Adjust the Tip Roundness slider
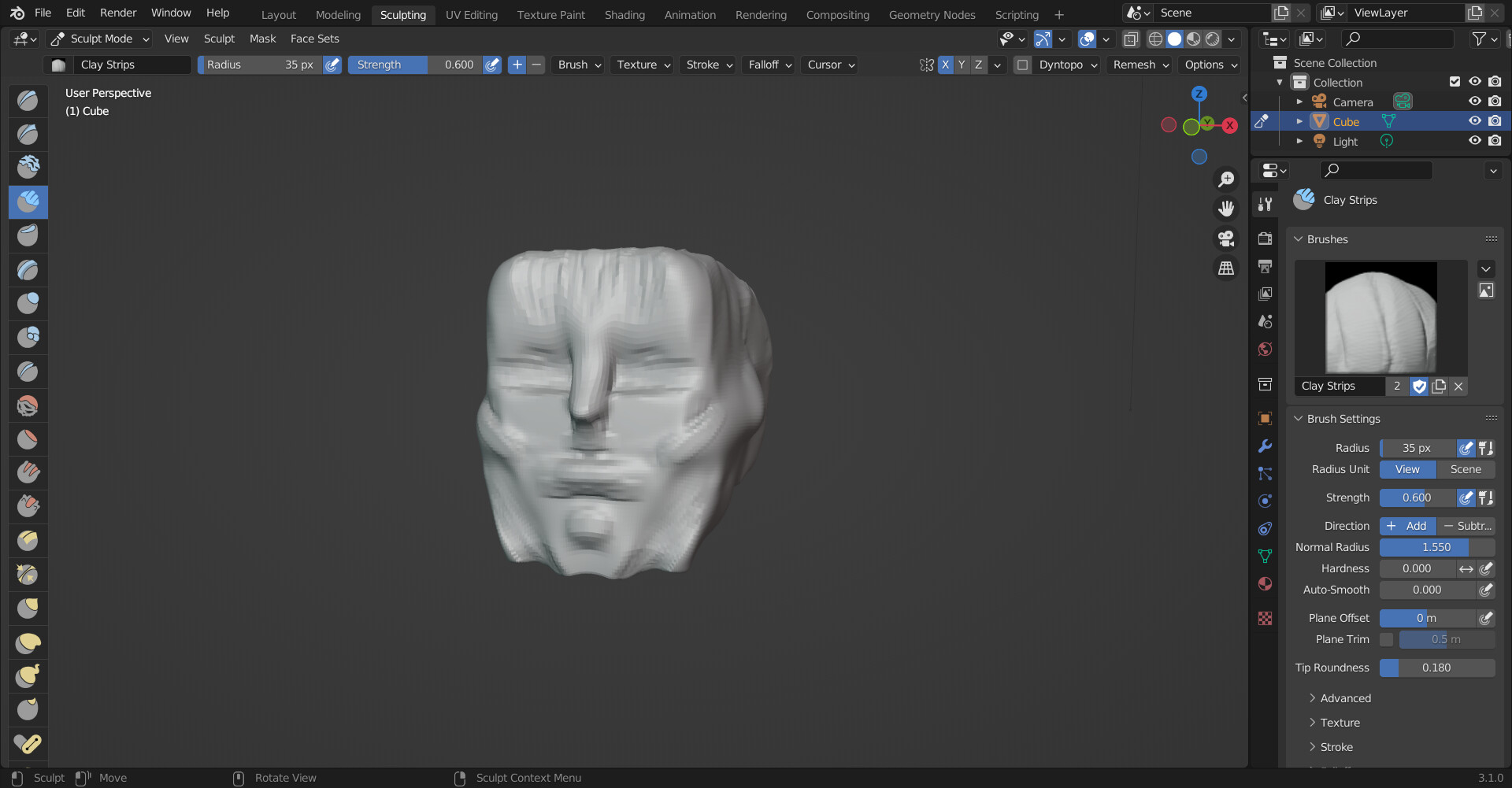Image resolution: width=1512 pixels, height=788 pixels. 1437,668
